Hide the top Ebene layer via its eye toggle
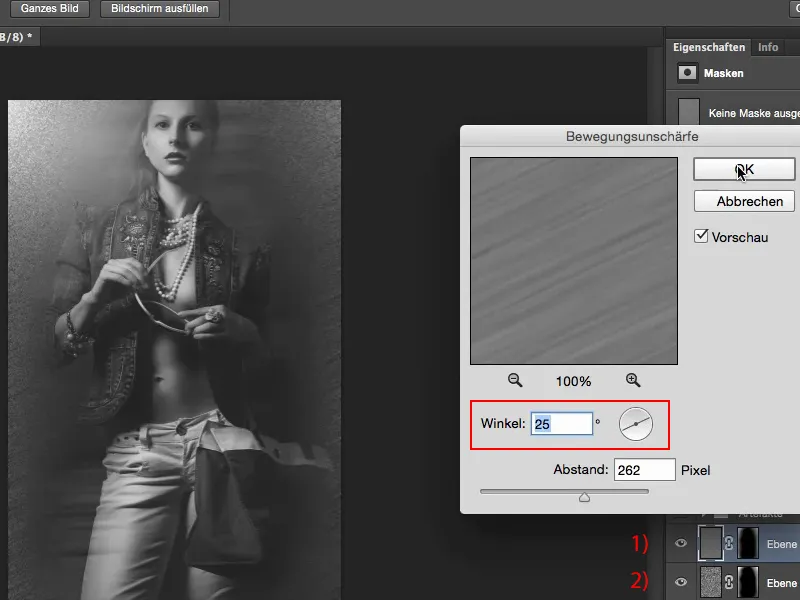The width and height of the screenshot is (800, 600). coord(681,542)
